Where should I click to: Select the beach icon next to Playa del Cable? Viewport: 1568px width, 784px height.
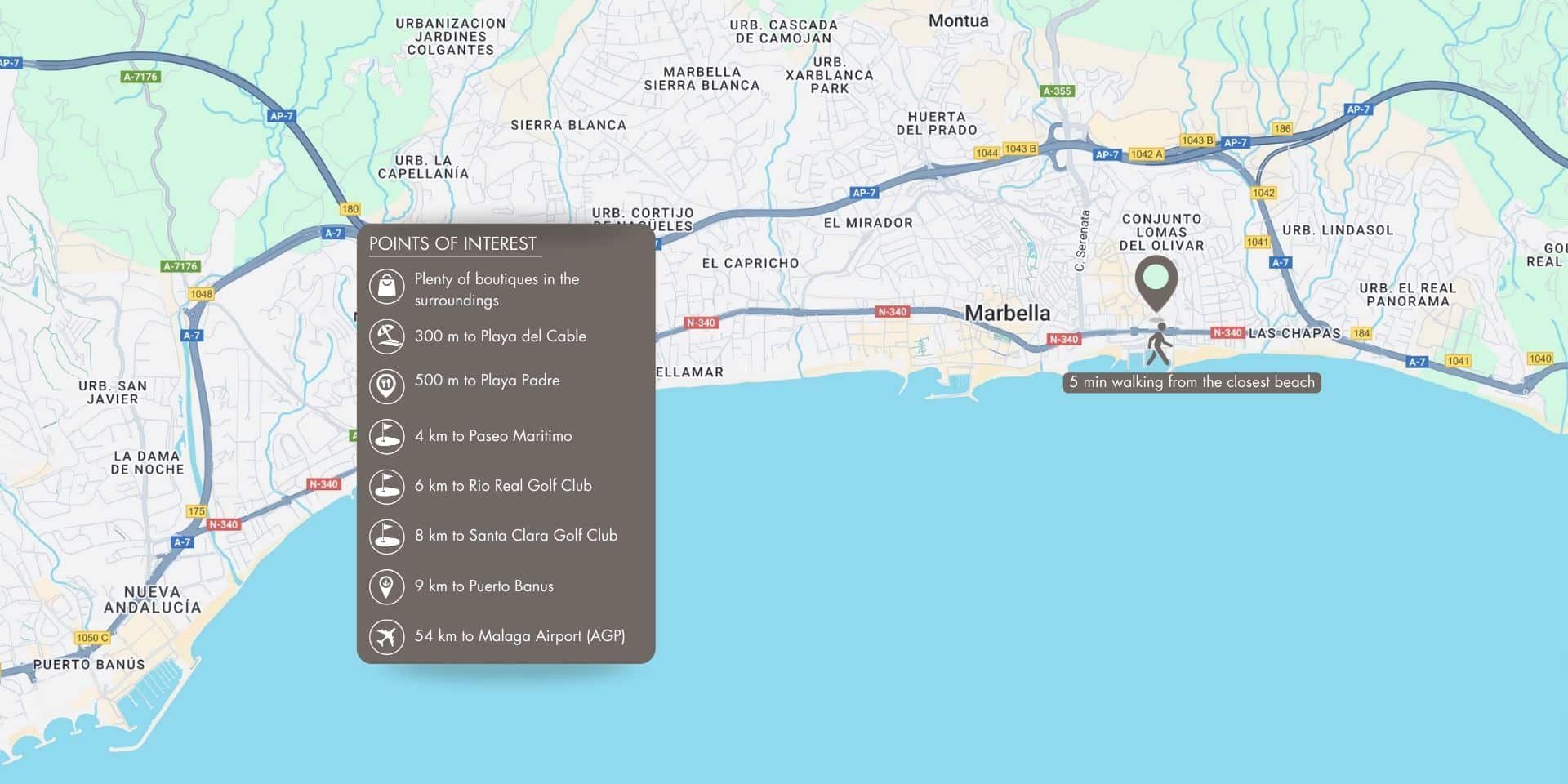point(389,335)
